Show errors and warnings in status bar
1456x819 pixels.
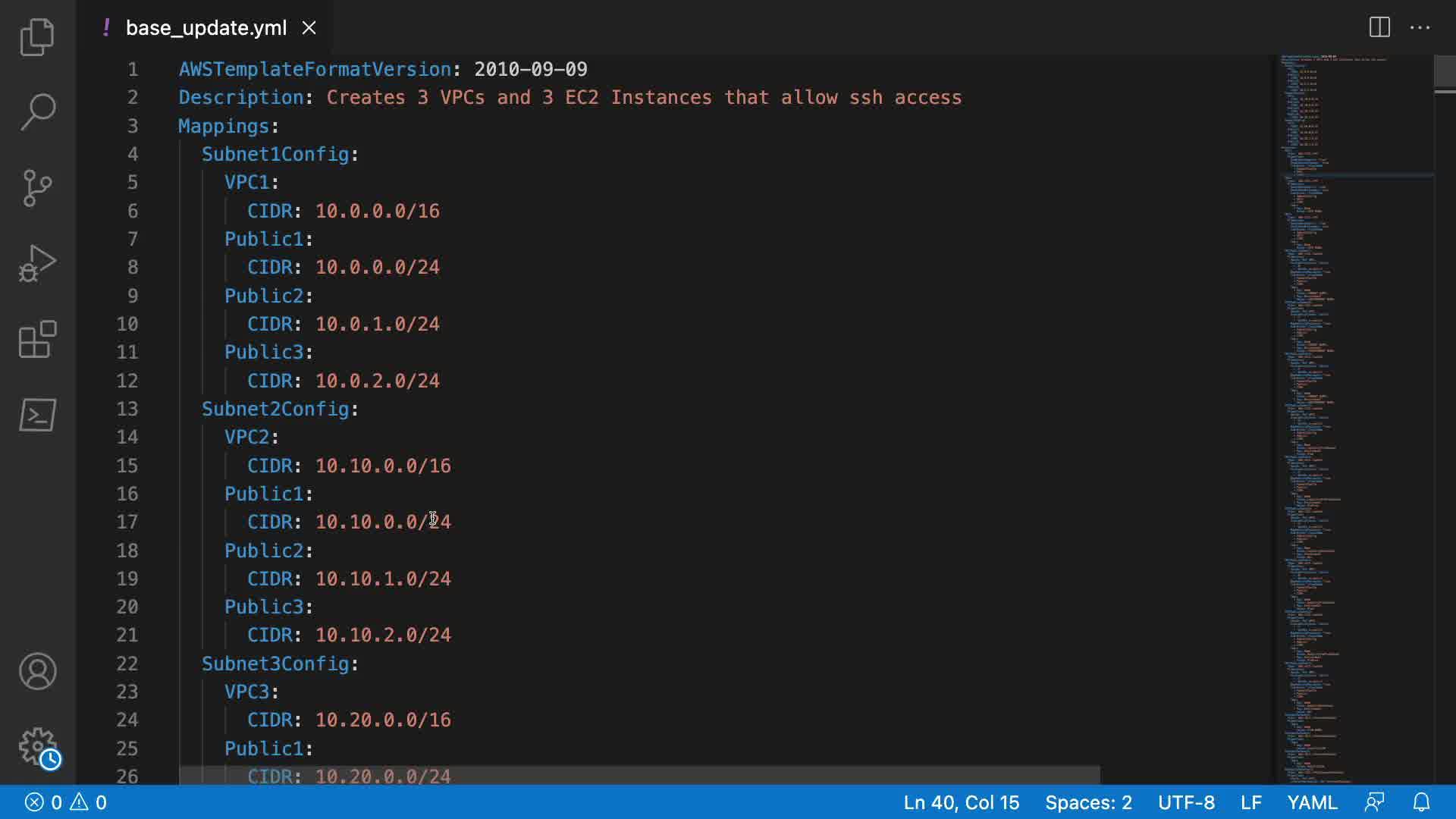tap(66, 802)
